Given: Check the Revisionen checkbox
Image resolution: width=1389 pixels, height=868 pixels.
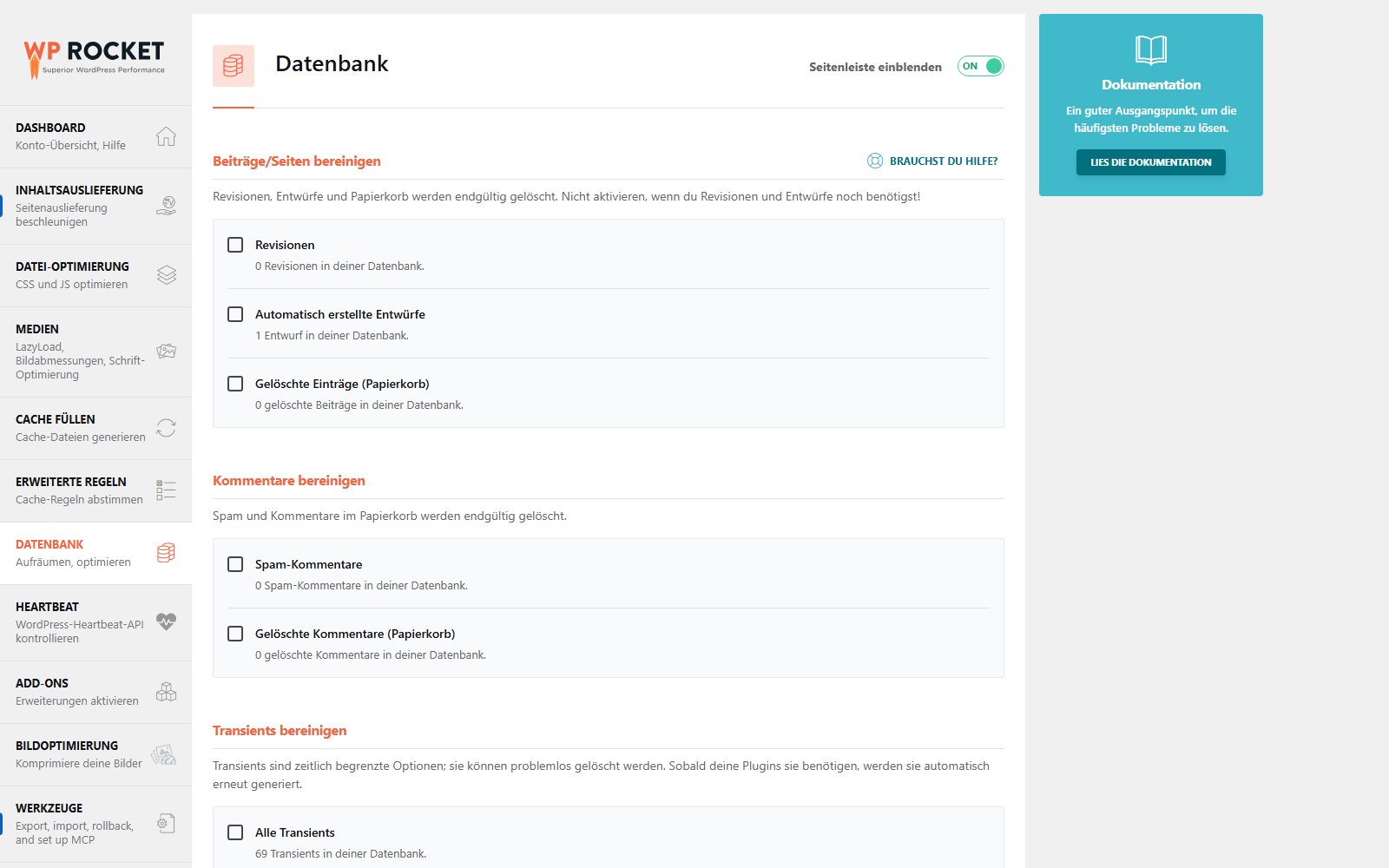Looking at the screenshot, I should click(x=235, y=245).
